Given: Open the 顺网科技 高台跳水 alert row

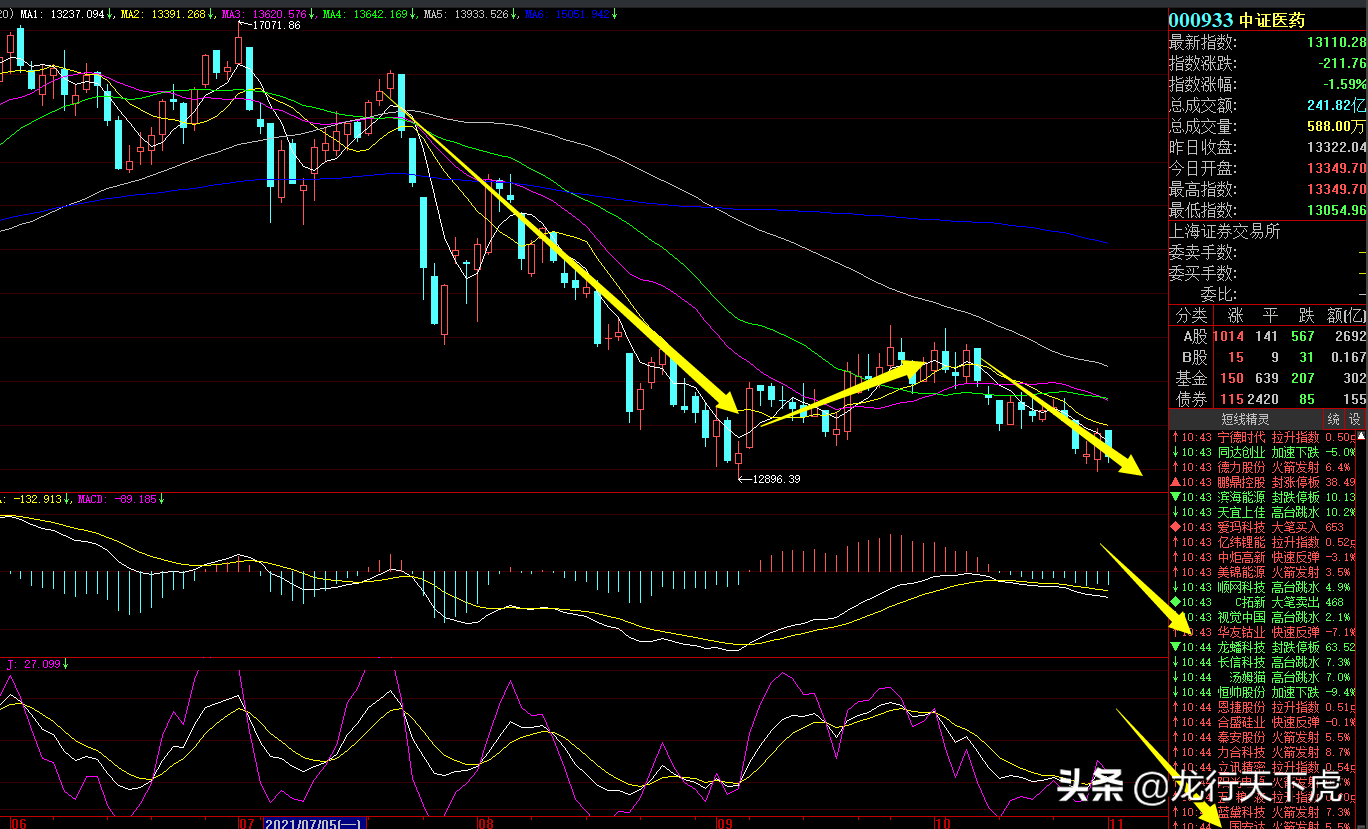Looking at the screenshot, I should [1263, 587].
